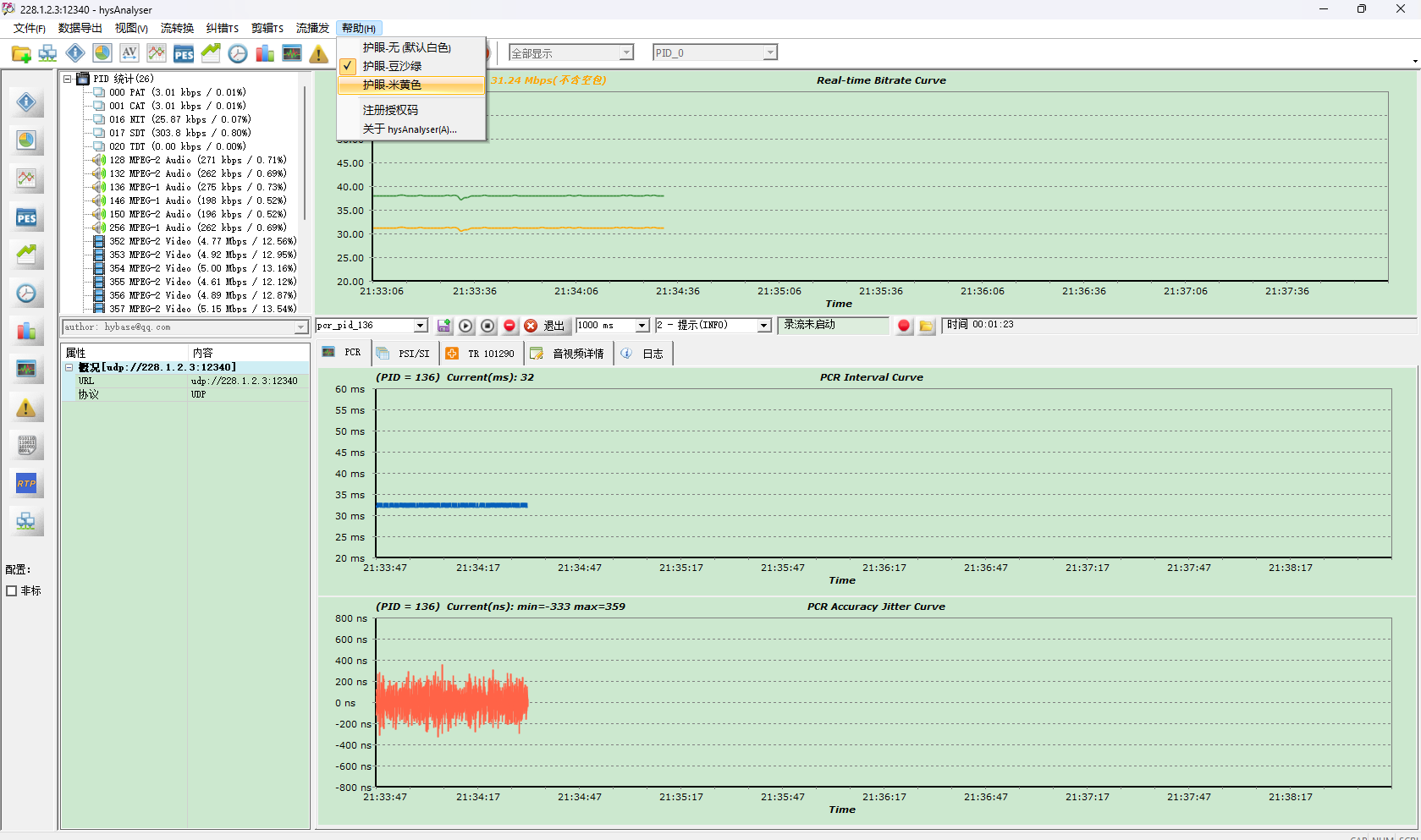The width and height of the screenshot is (1421, 840).
Task: Click the open file folder toolbar icon
Action: [21, 54]
